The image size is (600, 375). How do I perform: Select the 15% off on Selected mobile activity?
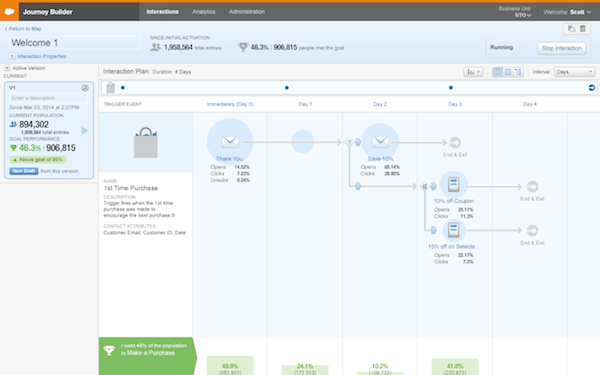coord(454,230)
